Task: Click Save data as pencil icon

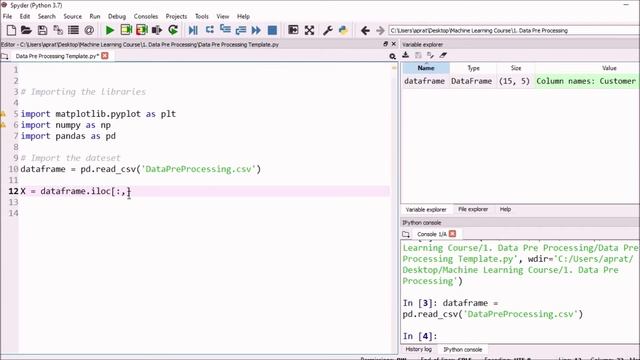Action: point(430,55)
